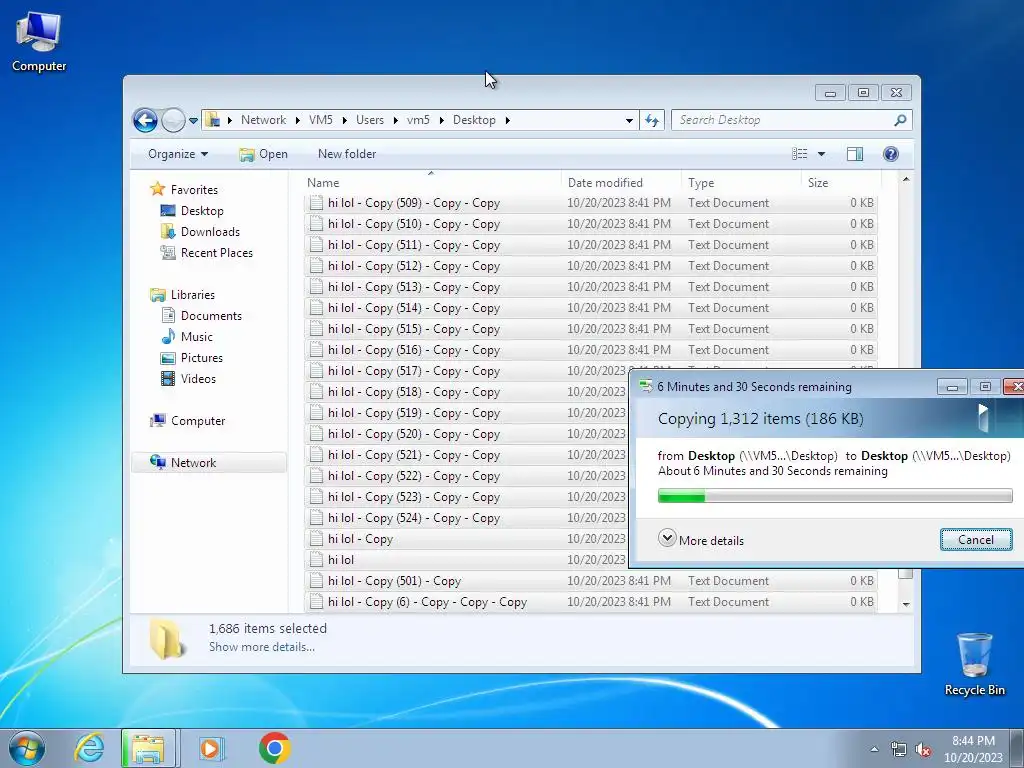This screenshot has height=768, width=1024.
Task: Toggle the preview pane button
Action: click(855, 154)
